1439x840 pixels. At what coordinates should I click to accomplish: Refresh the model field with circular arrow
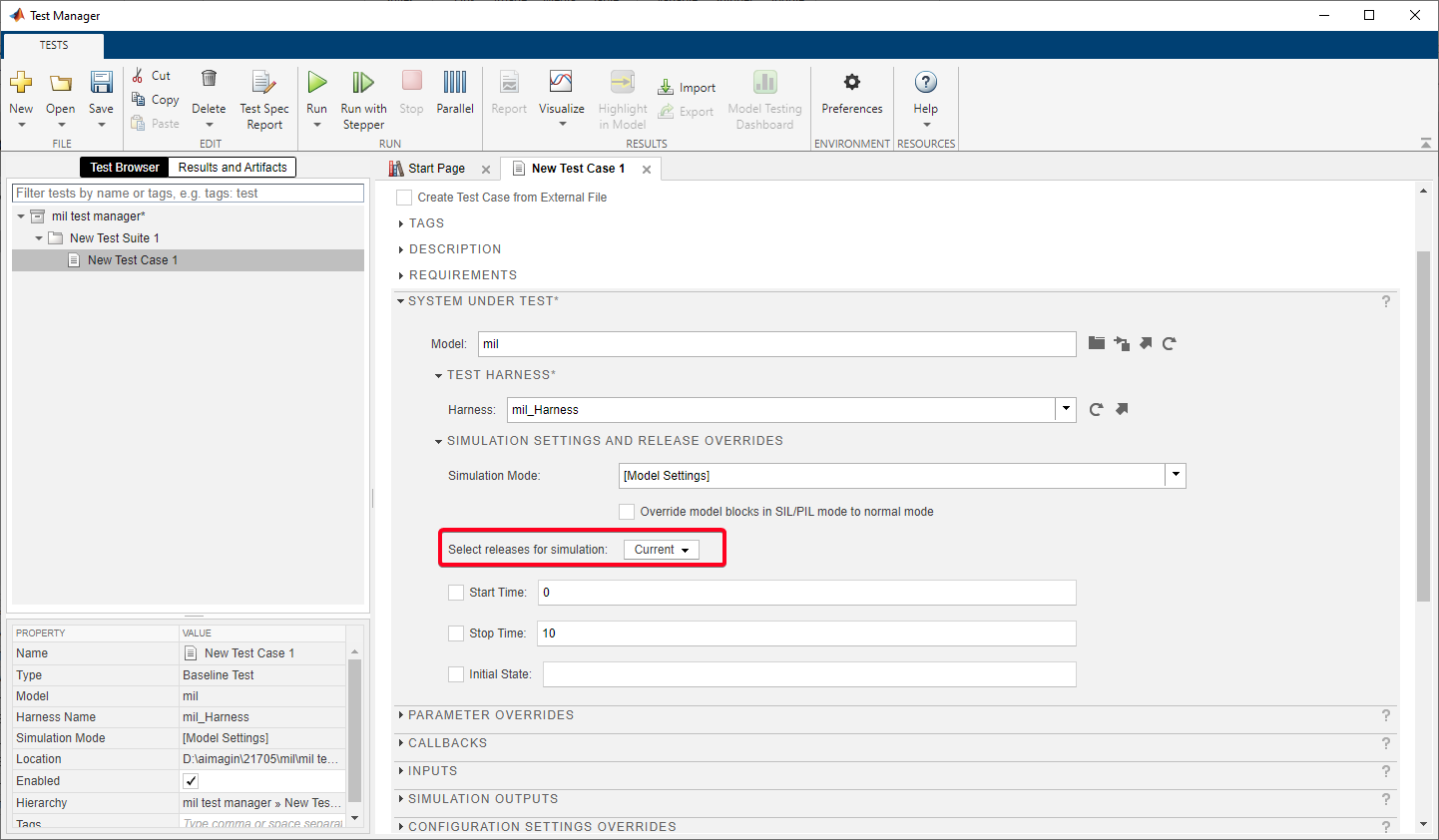click(1170, 343)
